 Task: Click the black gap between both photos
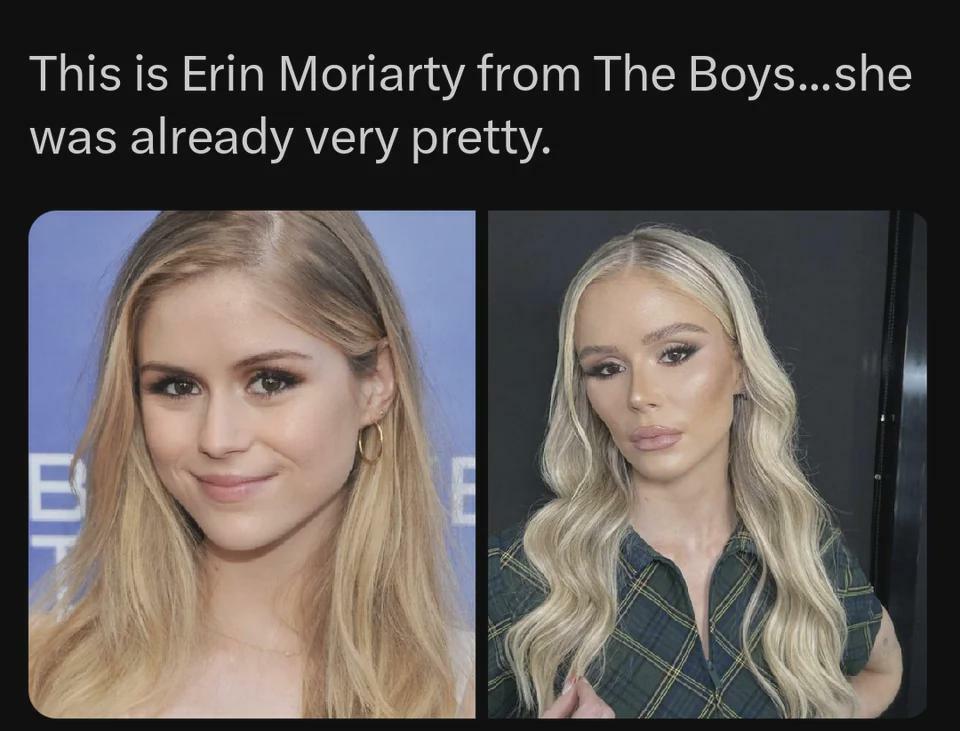[482, 464]
